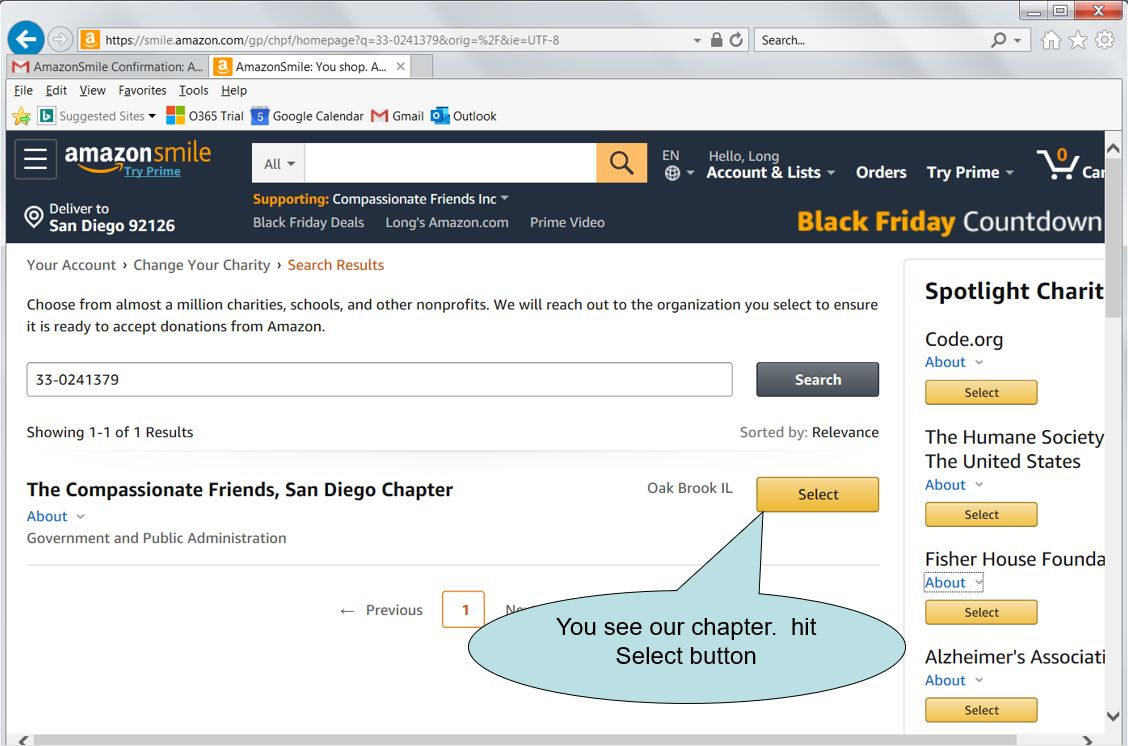Expand About under Fisher House Foundation

(954, 583)
